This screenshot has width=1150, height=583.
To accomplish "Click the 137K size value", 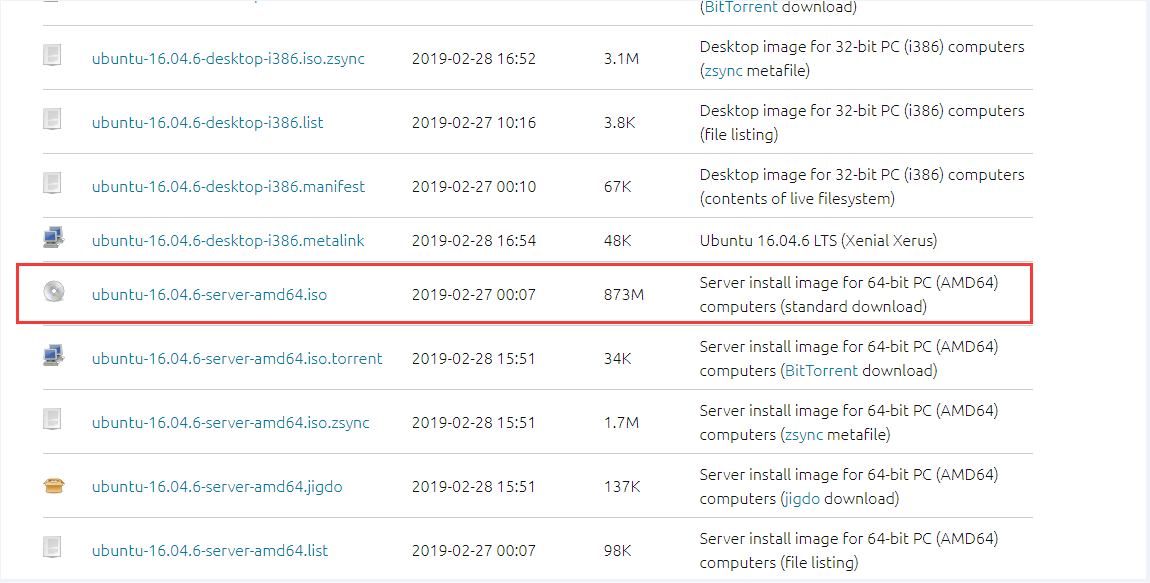I will [x=622, y=486].
